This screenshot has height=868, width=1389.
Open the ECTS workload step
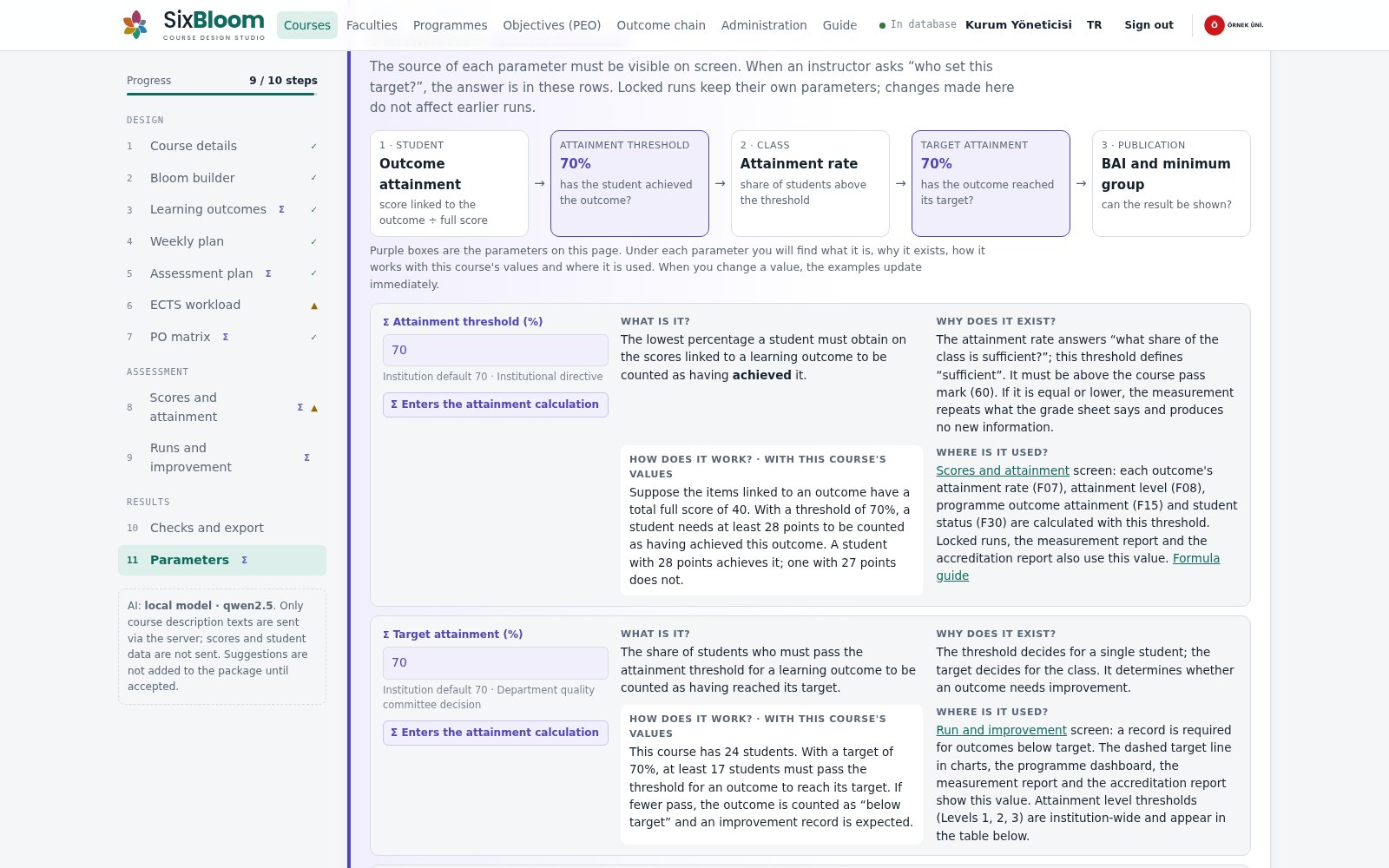click(222, 305)
